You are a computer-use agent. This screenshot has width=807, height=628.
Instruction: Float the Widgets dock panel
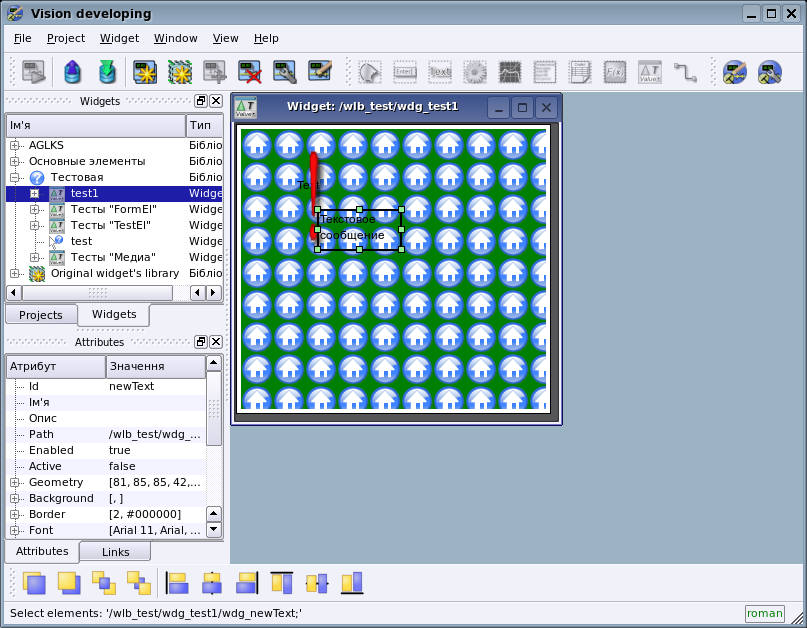(200, 101)
